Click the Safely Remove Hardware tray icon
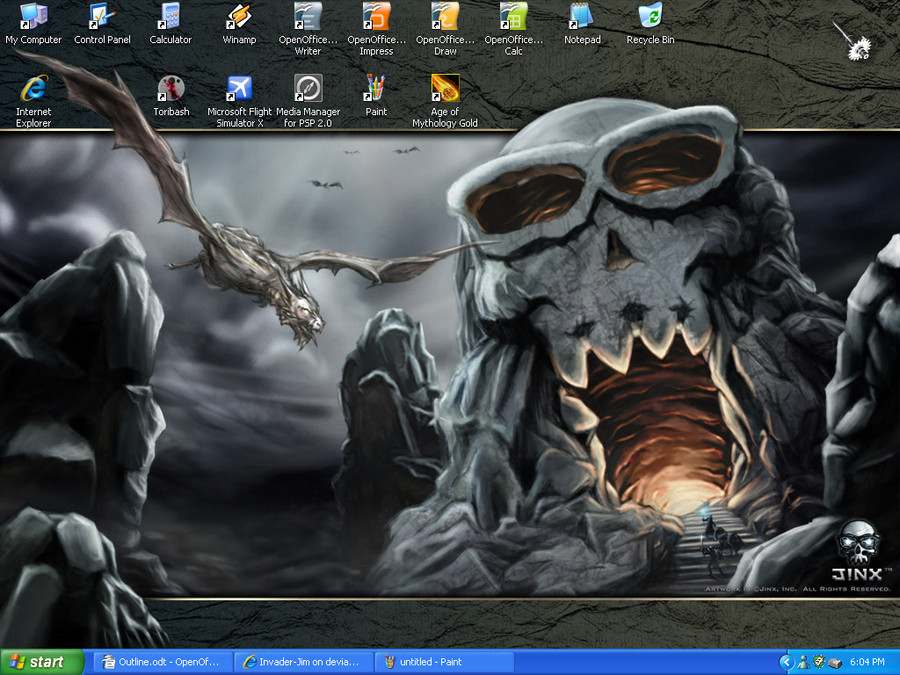 (835, 662)
